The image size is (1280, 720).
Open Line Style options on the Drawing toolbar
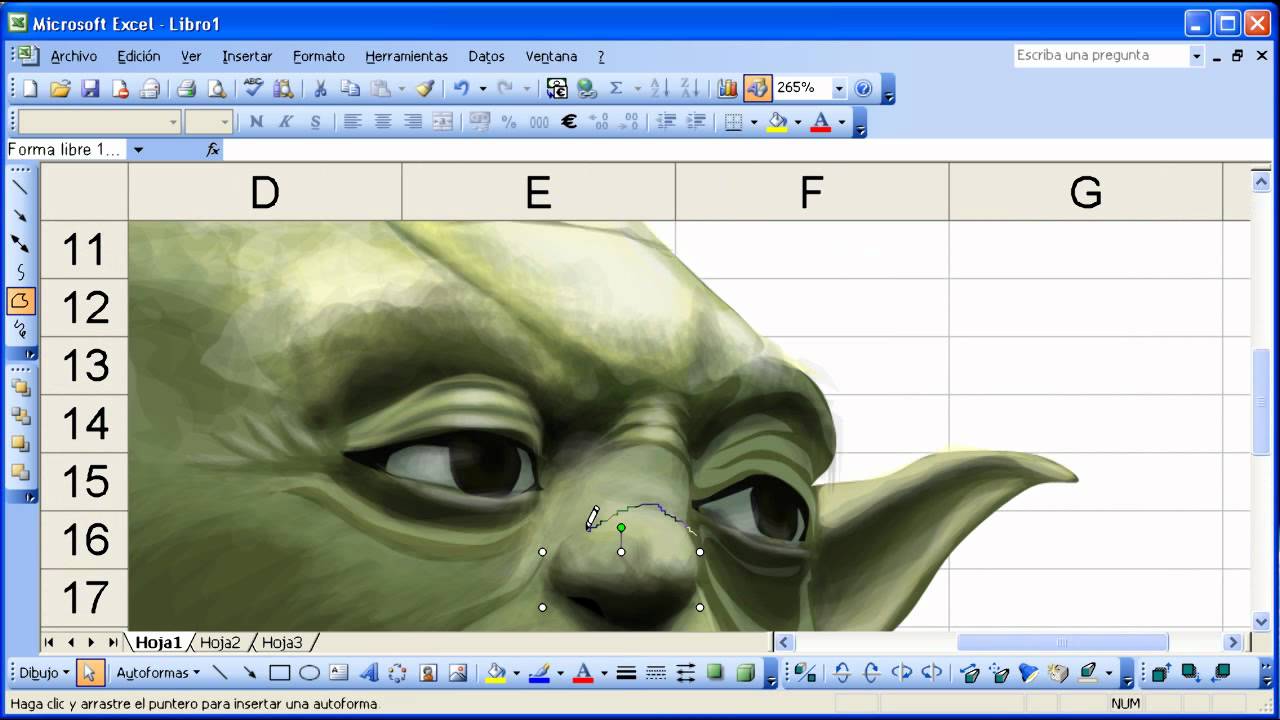(626, 673)
